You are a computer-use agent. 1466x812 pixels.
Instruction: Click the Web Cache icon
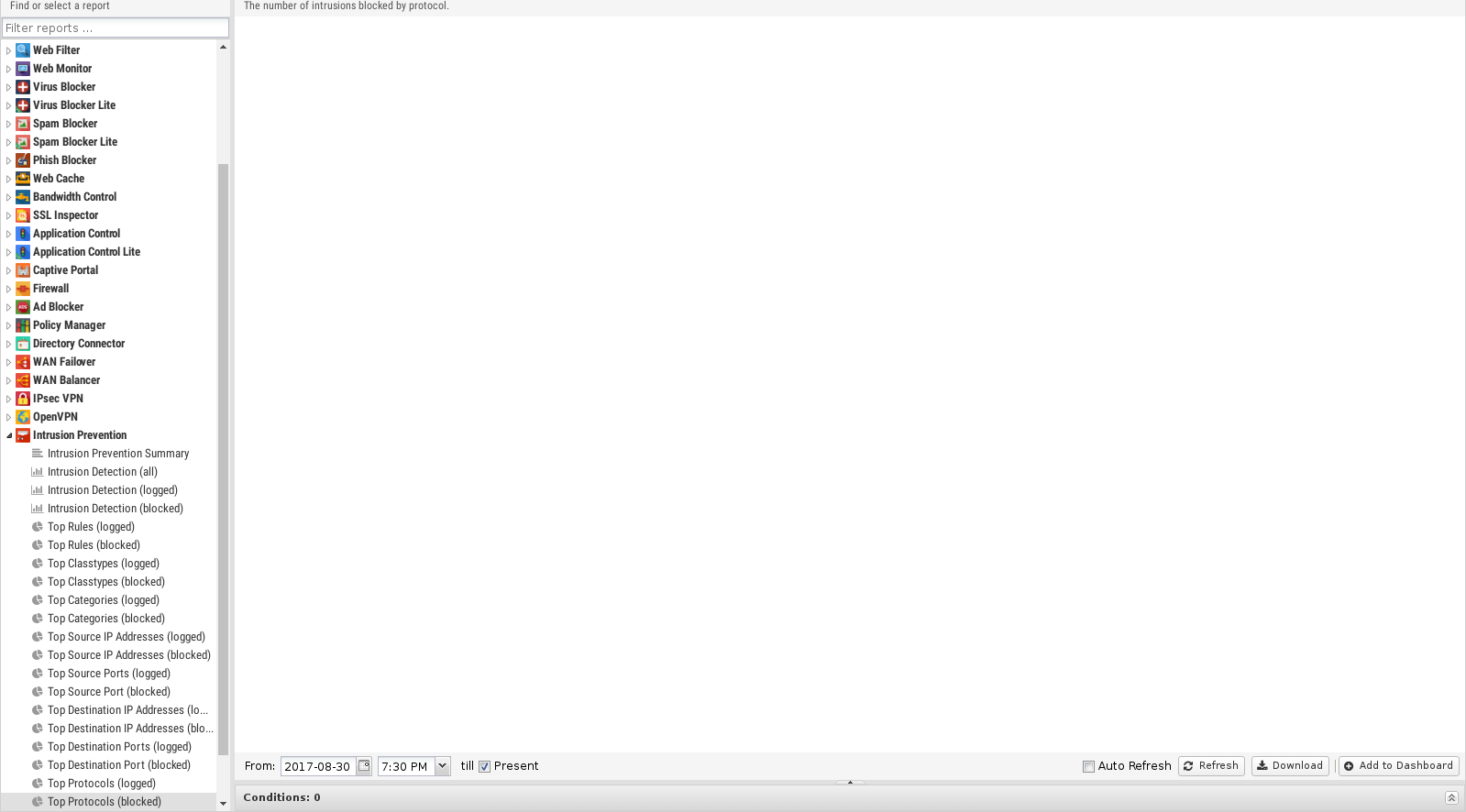[23, 179]
